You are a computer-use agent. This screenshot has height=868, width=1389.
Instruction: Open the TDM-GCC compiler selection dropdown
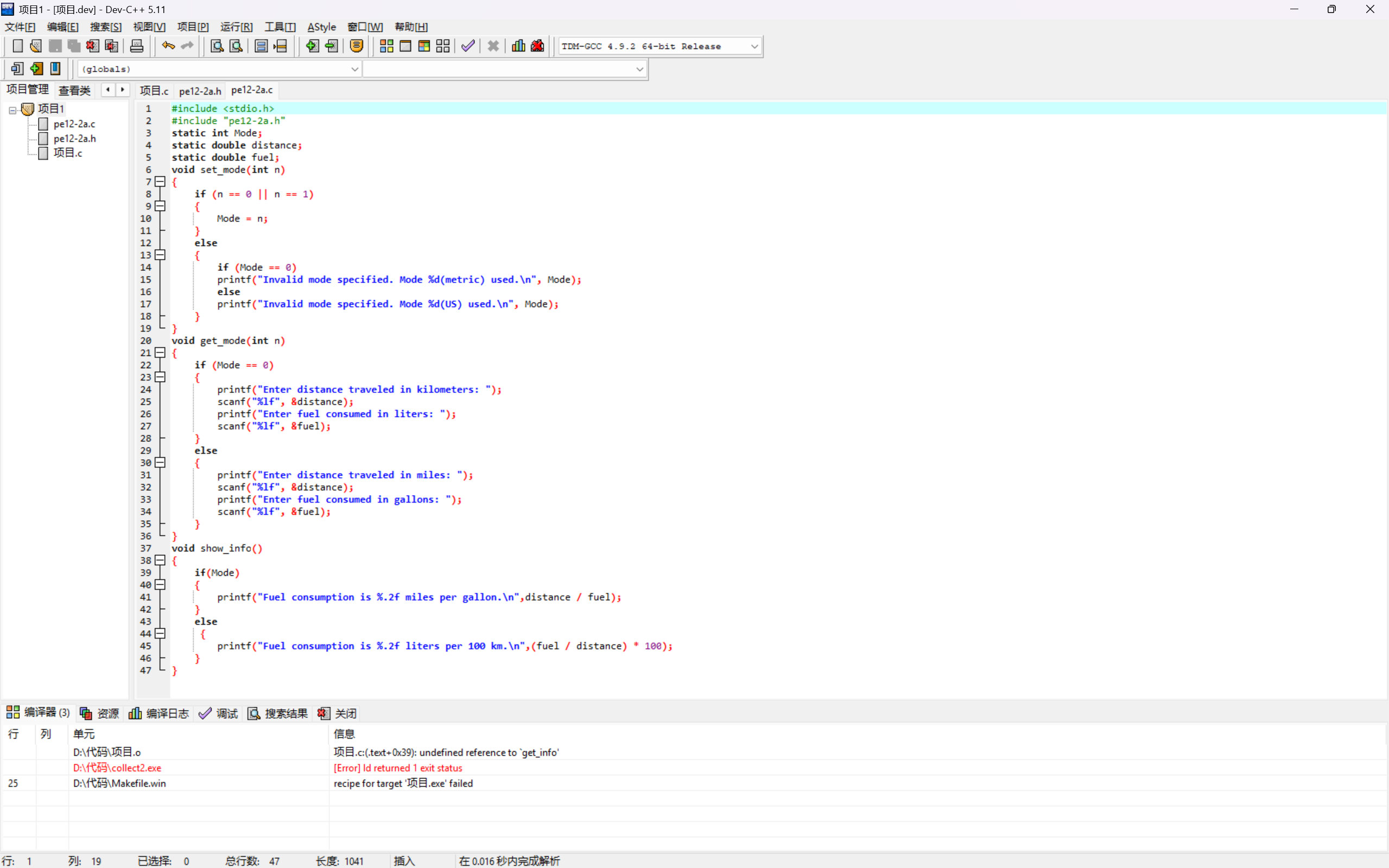754,47
